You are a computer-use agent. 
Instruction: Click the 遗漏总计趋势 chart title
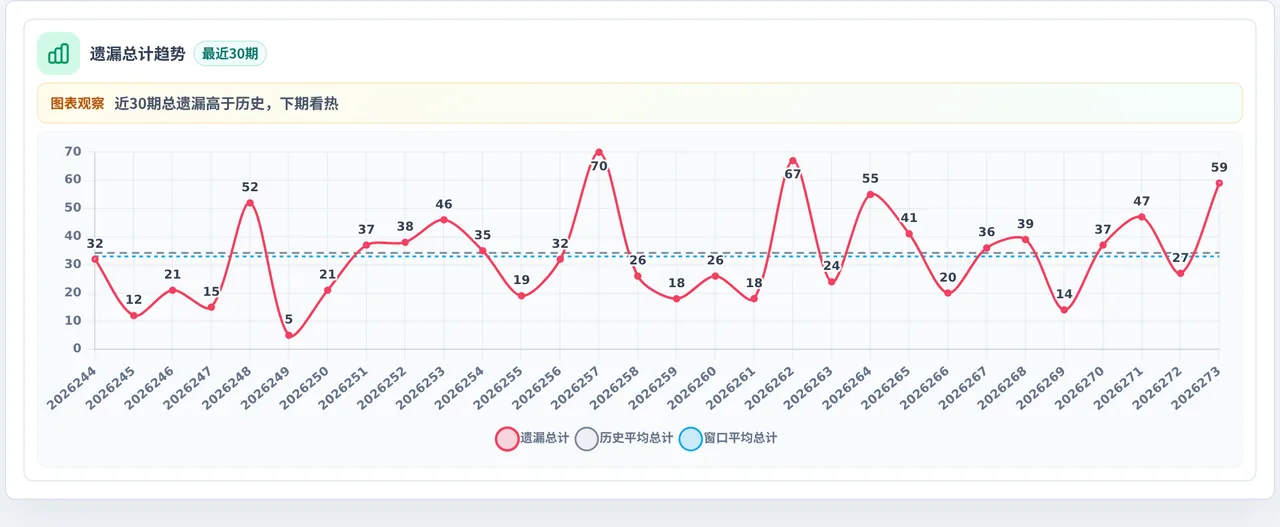pos(138,54)
